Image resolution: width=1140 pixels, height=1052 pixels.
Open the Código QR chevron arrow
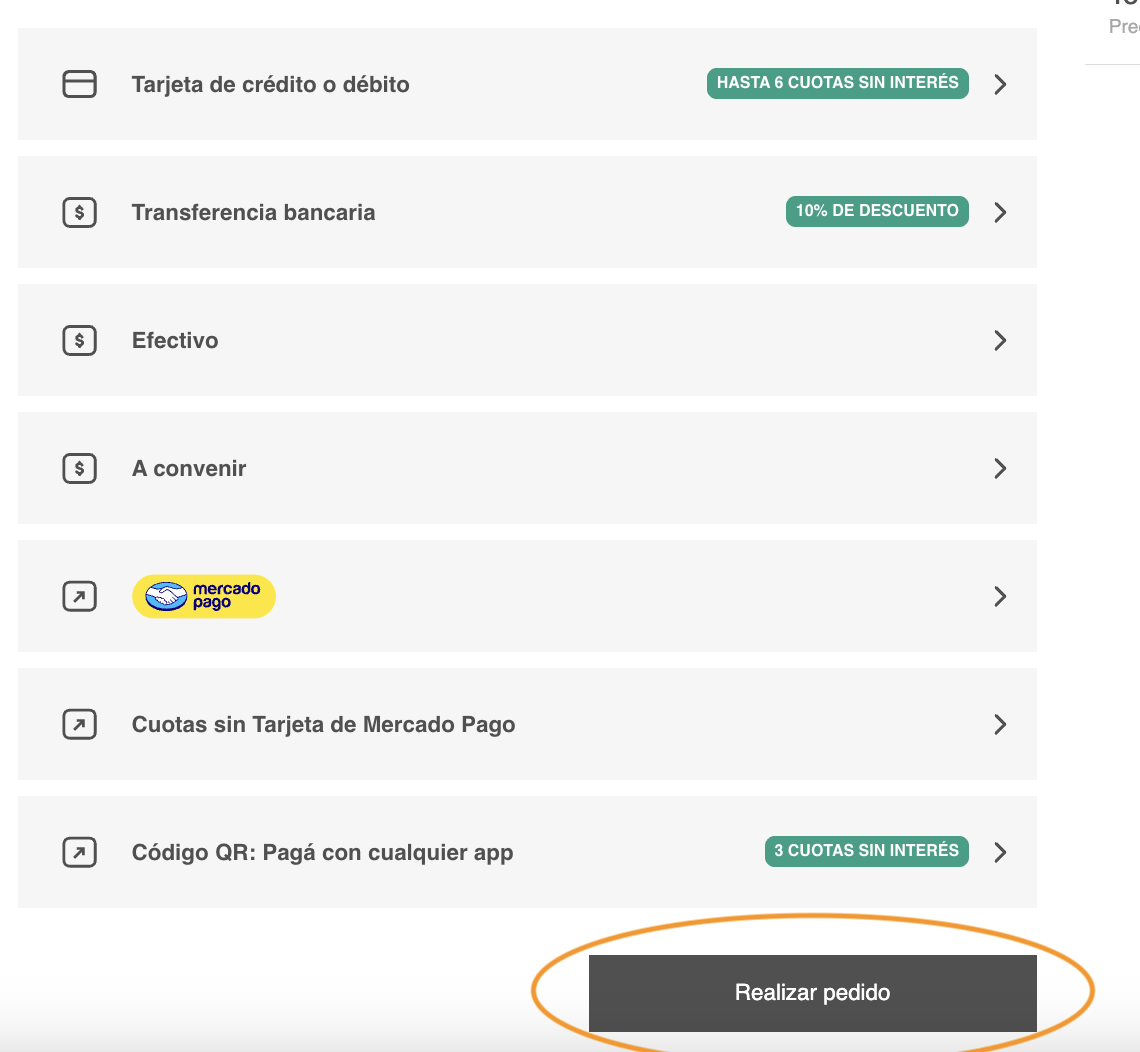pyautogui.click(x=1000, y=853)
